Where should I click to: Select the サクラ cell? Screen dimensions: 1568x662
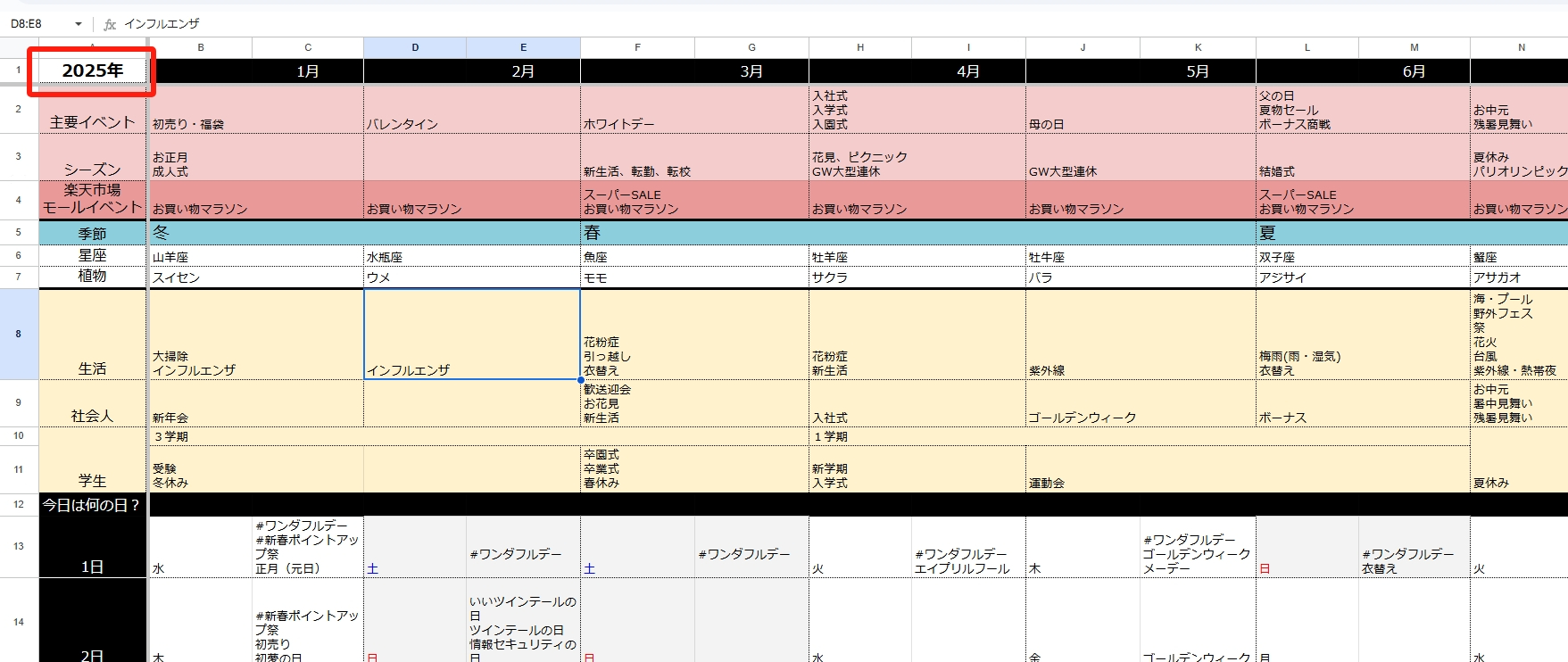click(x=917, y=277)
